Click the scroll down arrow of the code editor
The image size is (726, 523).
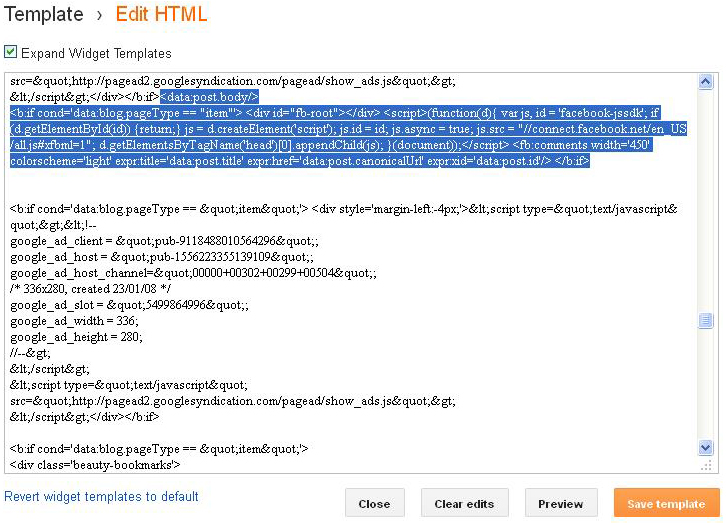coord(705,448)
